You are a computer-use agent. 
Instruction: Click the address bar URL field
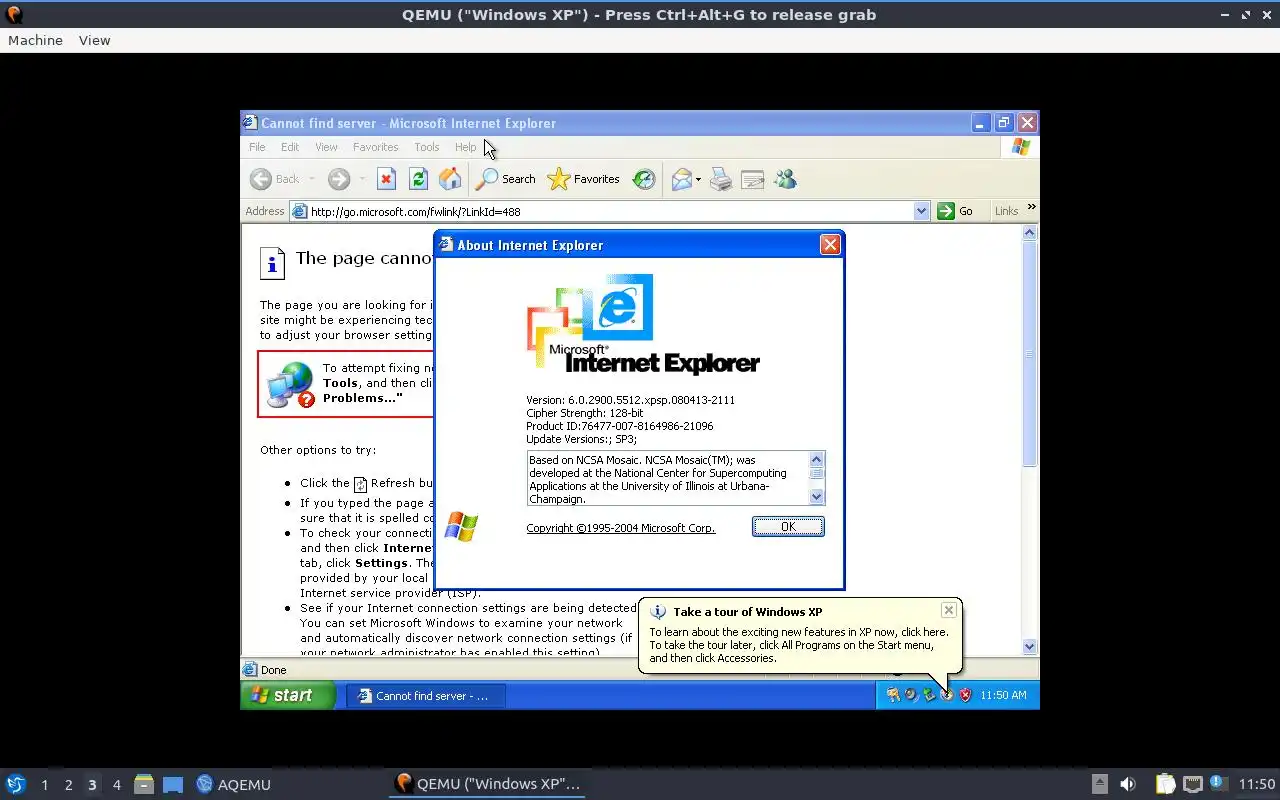pyautogui.click(x=610, y=211)
